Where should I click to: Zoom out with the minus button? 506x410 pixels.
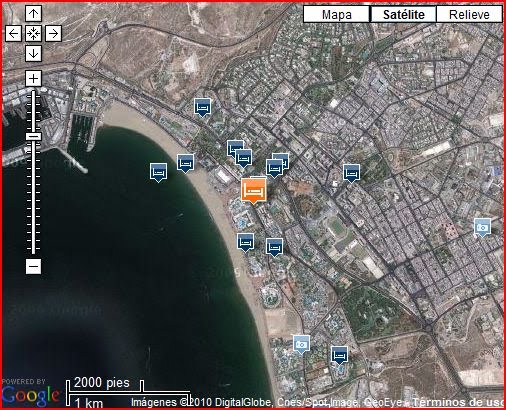pyautogui.click(x=33, y=266)
